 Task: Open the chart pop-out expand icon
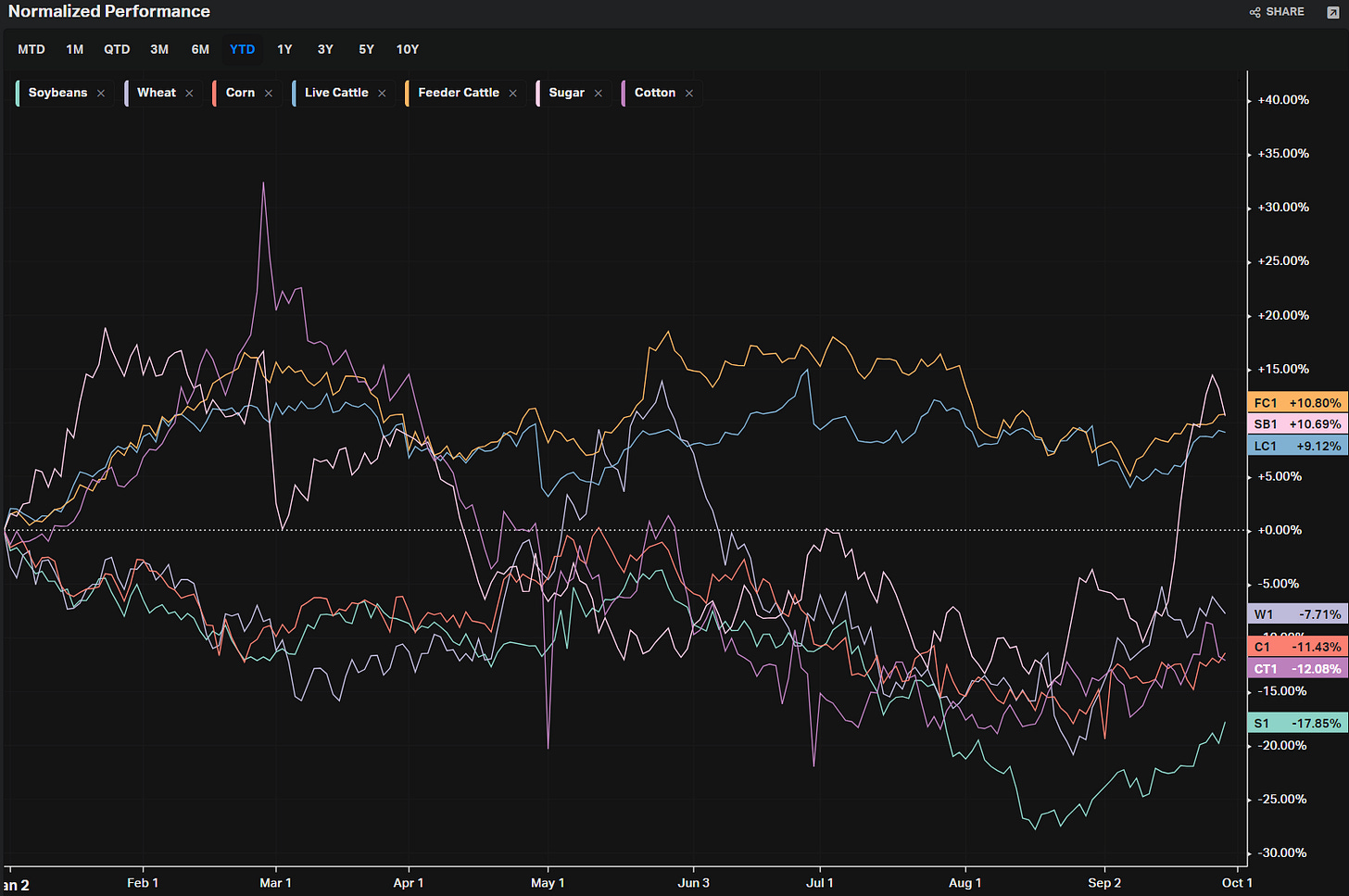pyautogui.click(x=1333, y=12)
